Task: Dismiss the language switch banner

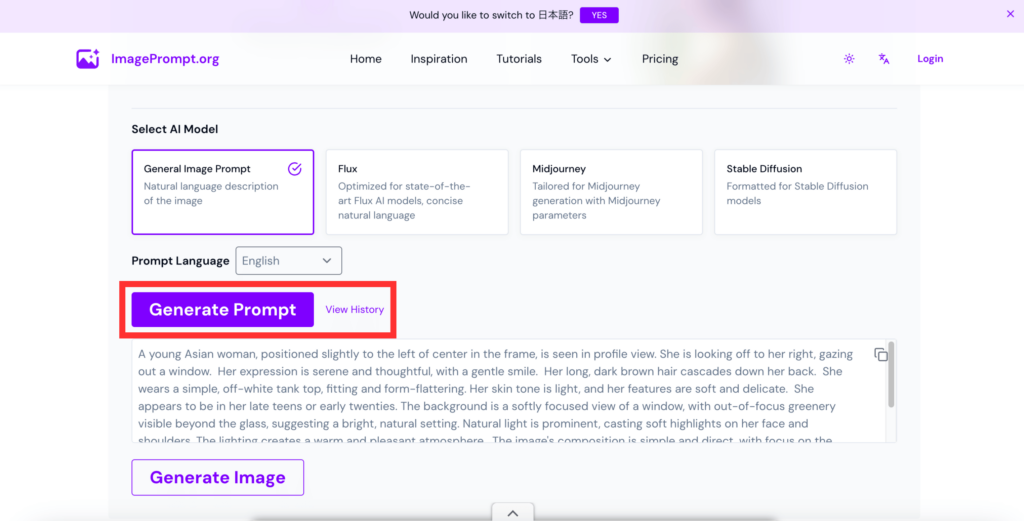Action: [1010, 14]
